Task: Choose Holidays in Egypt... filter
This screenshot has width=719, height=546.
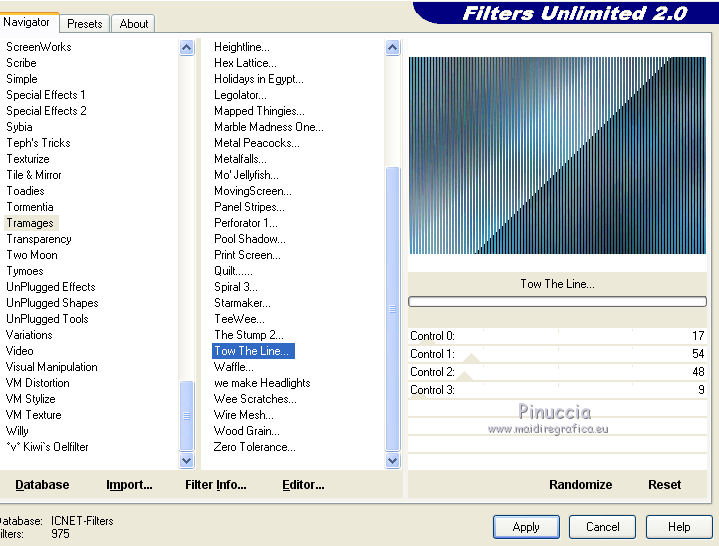Action: click(259, 79)
